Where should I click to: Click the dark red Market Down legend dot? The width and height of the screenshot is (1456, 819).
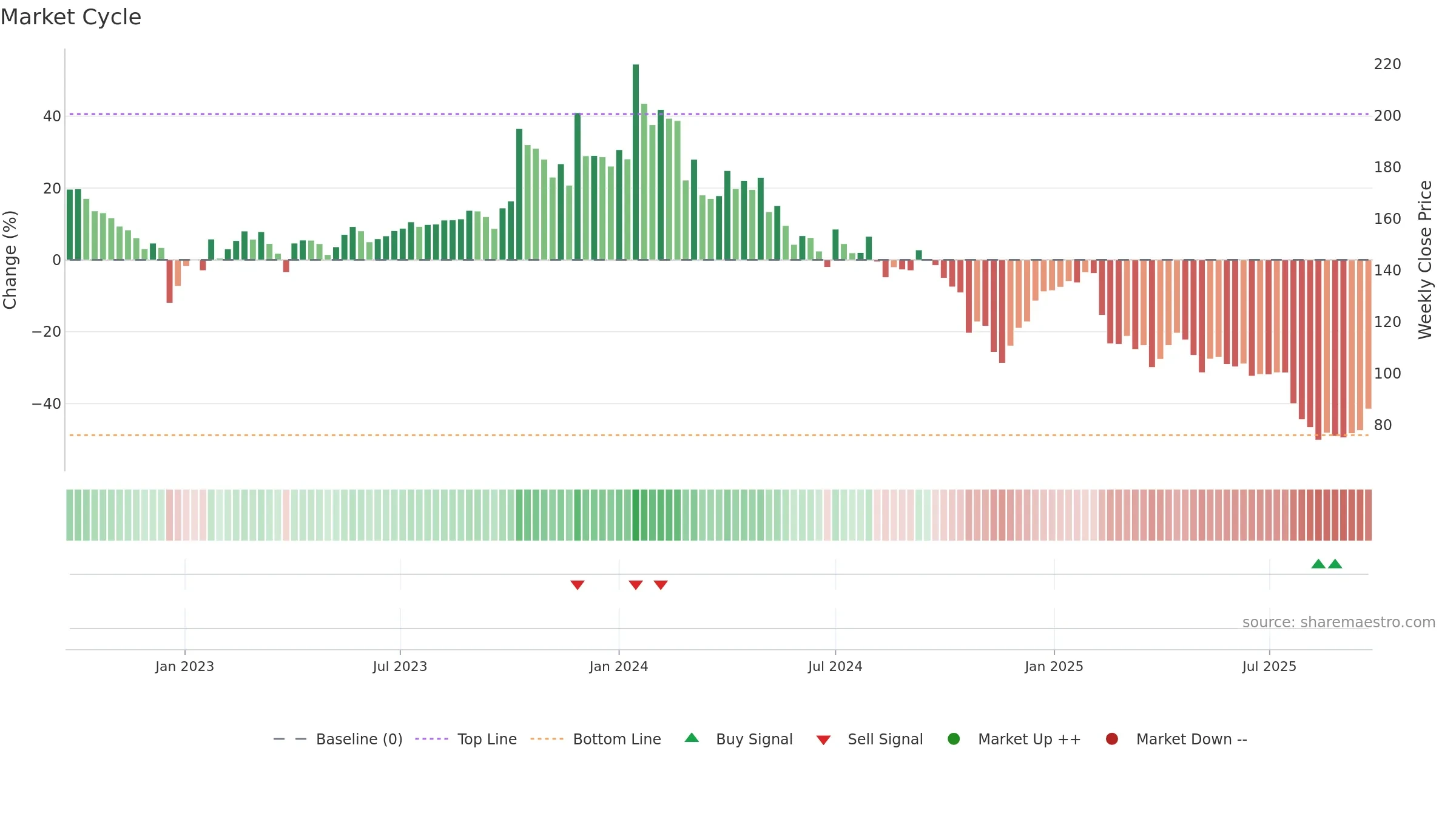(1112, 739)
